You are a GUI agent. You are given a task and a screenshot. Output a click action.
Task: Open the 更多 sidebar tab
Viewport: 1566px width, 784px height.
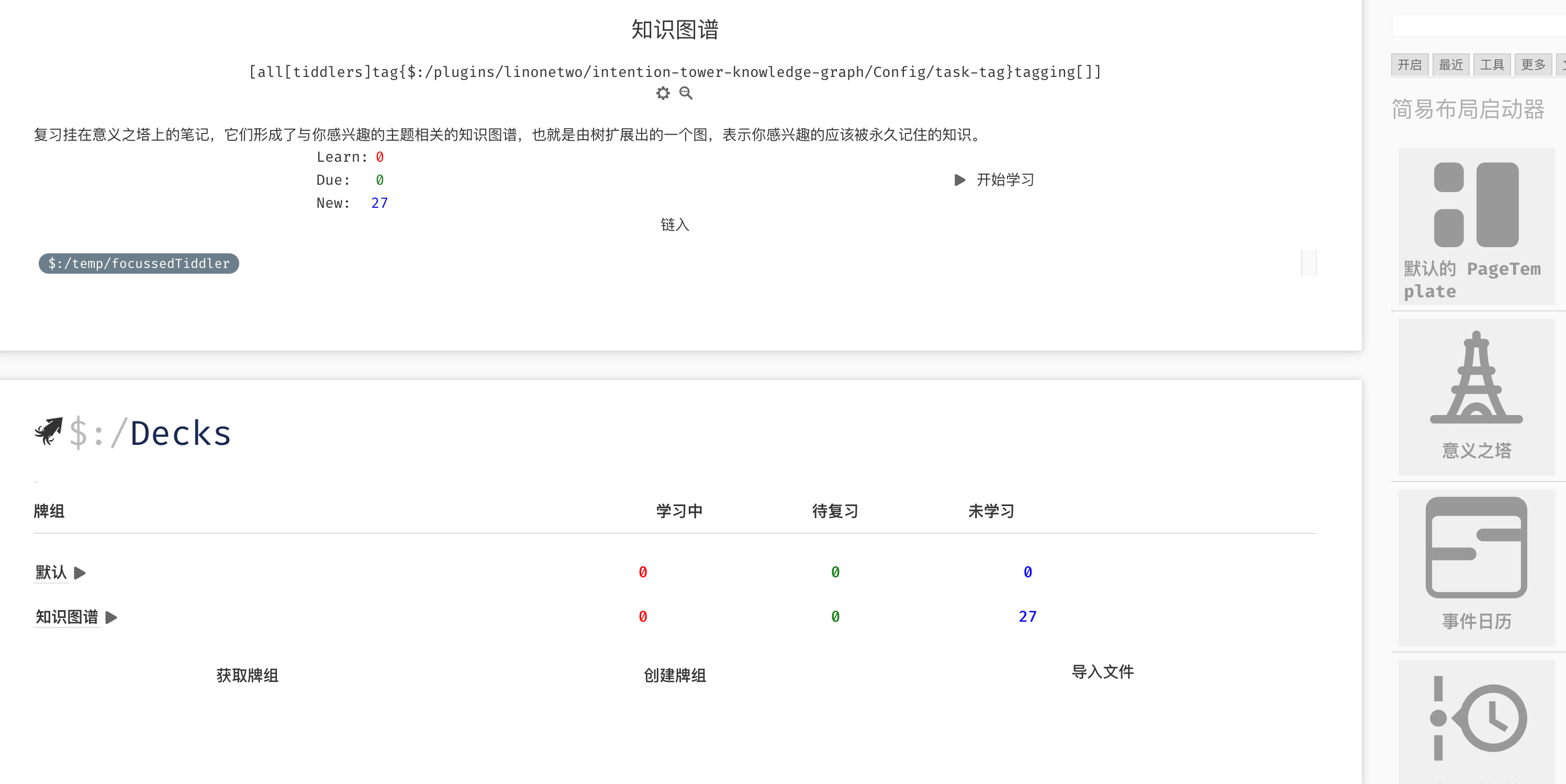click(1533, 65)
